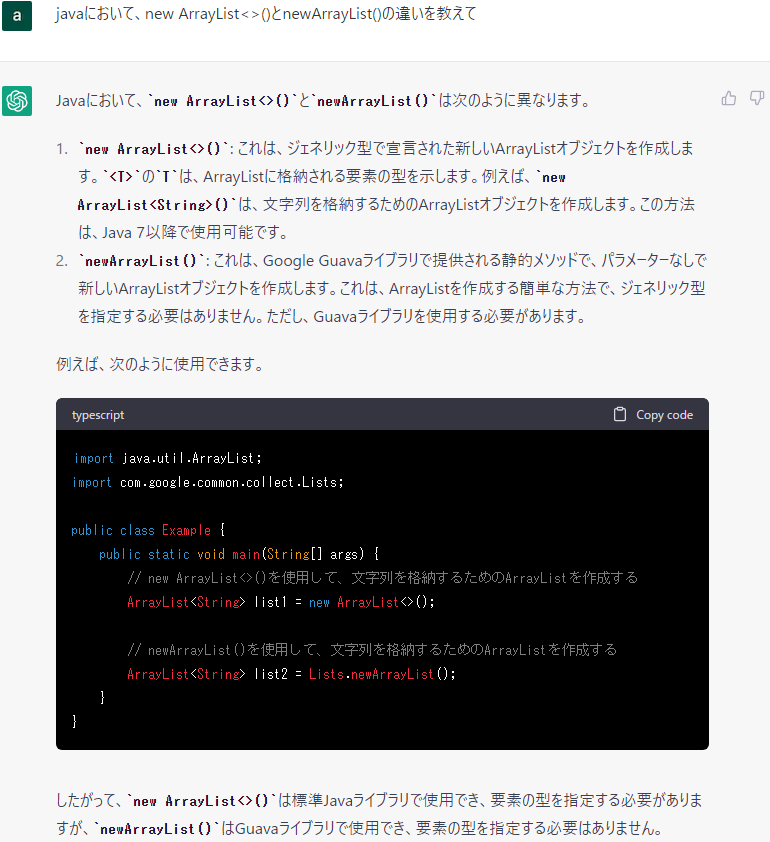Click the '例えば、次のように使用できます。' sentence
This screenshot has height=842, width=770.
(x=159, y=364)
